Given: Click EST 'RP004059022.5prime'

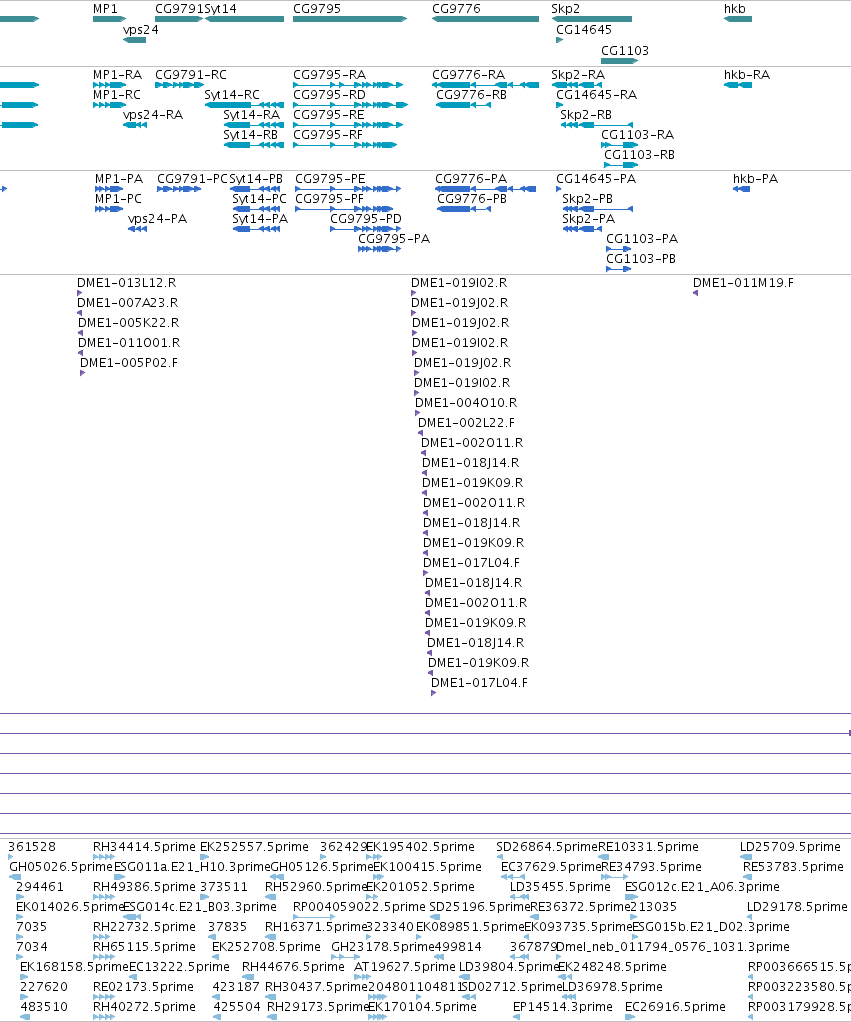Looking at the screenshot, I should tap(360, 907).
